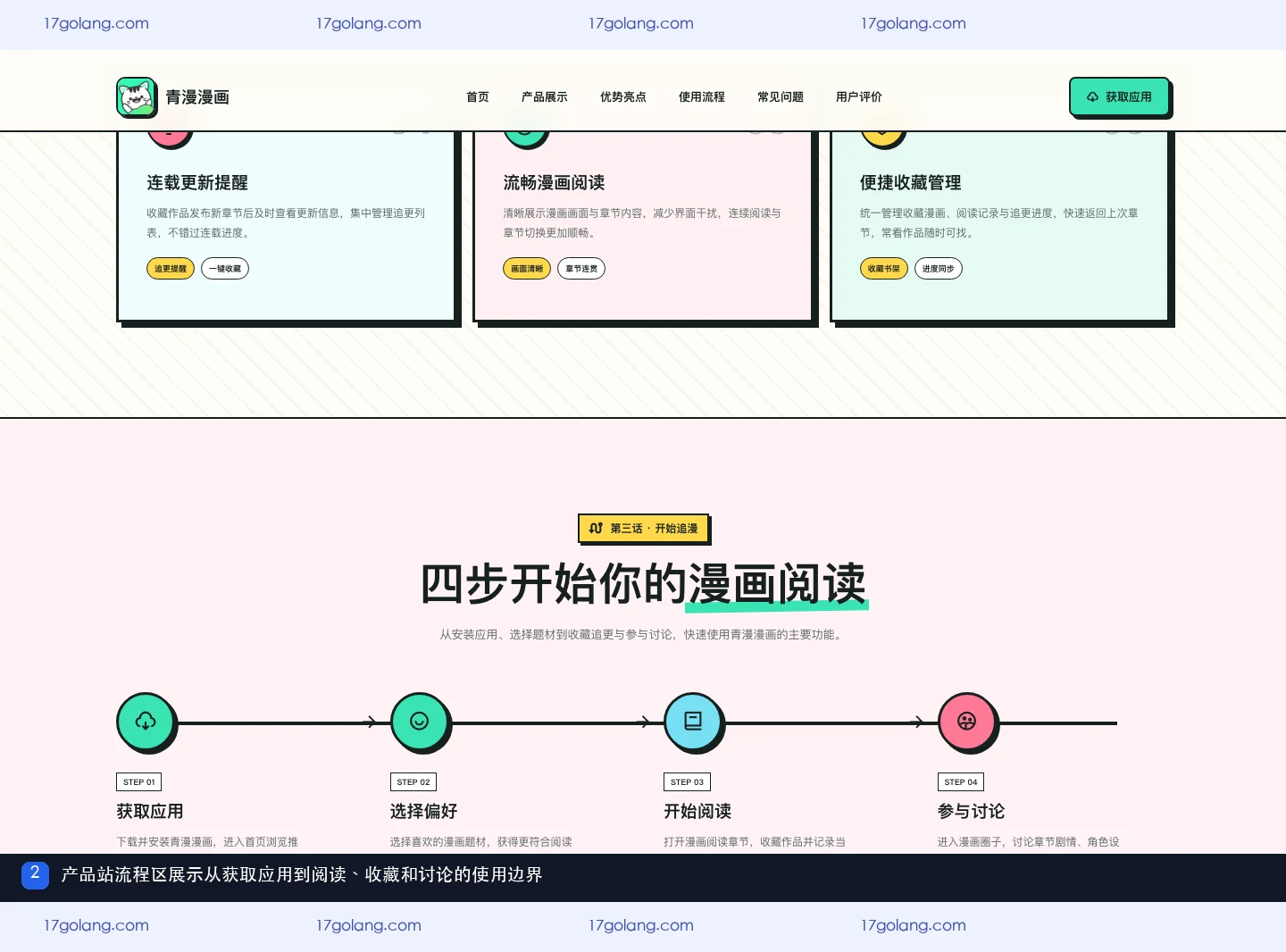Click the 选择偏好 step heading
The height and width of the screenshot is (952, 1286).
click(x=423, y=811)
